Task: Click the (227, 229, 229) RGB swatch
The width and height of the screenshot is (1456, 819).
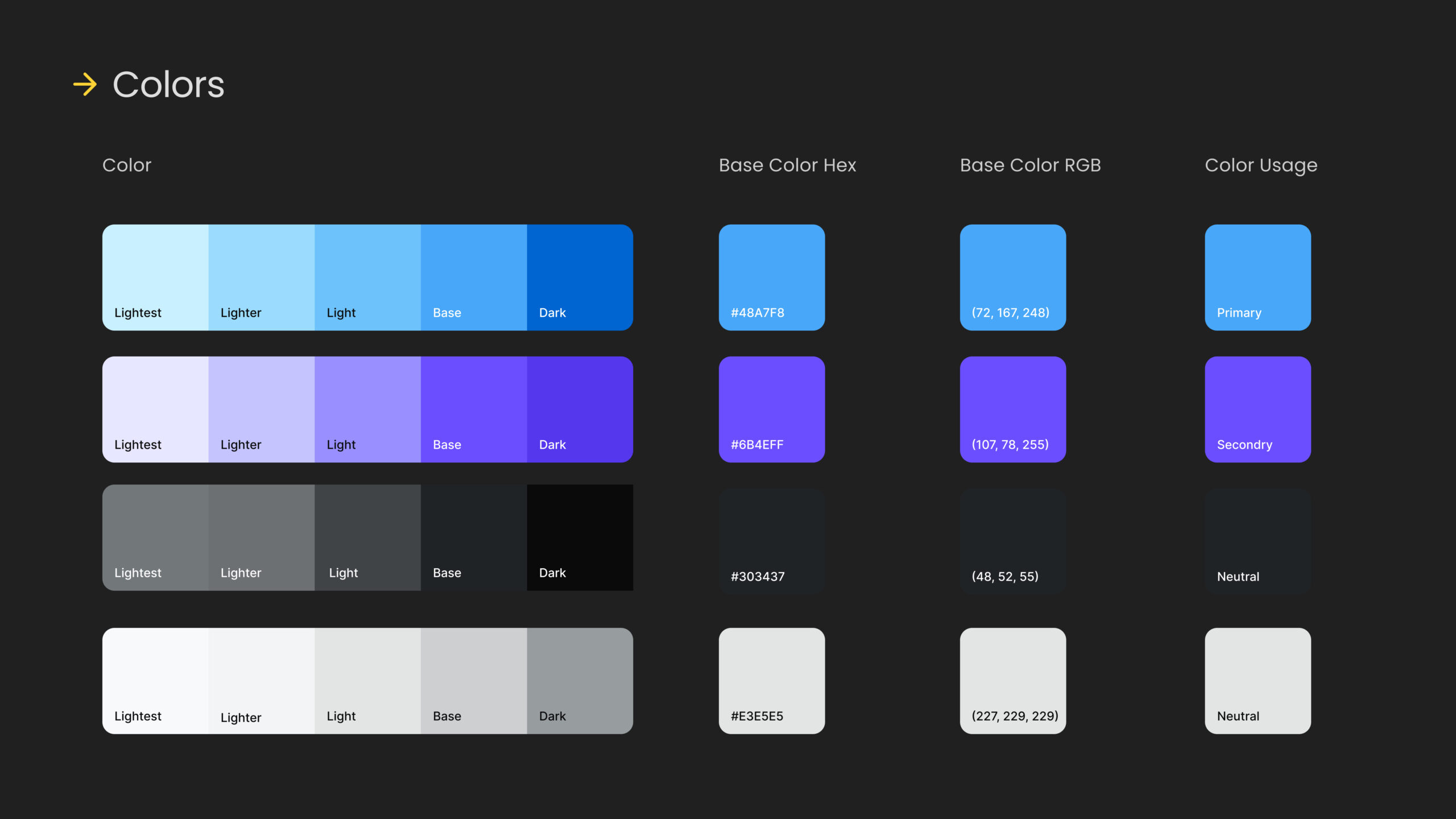Action: coord(1013,681)
